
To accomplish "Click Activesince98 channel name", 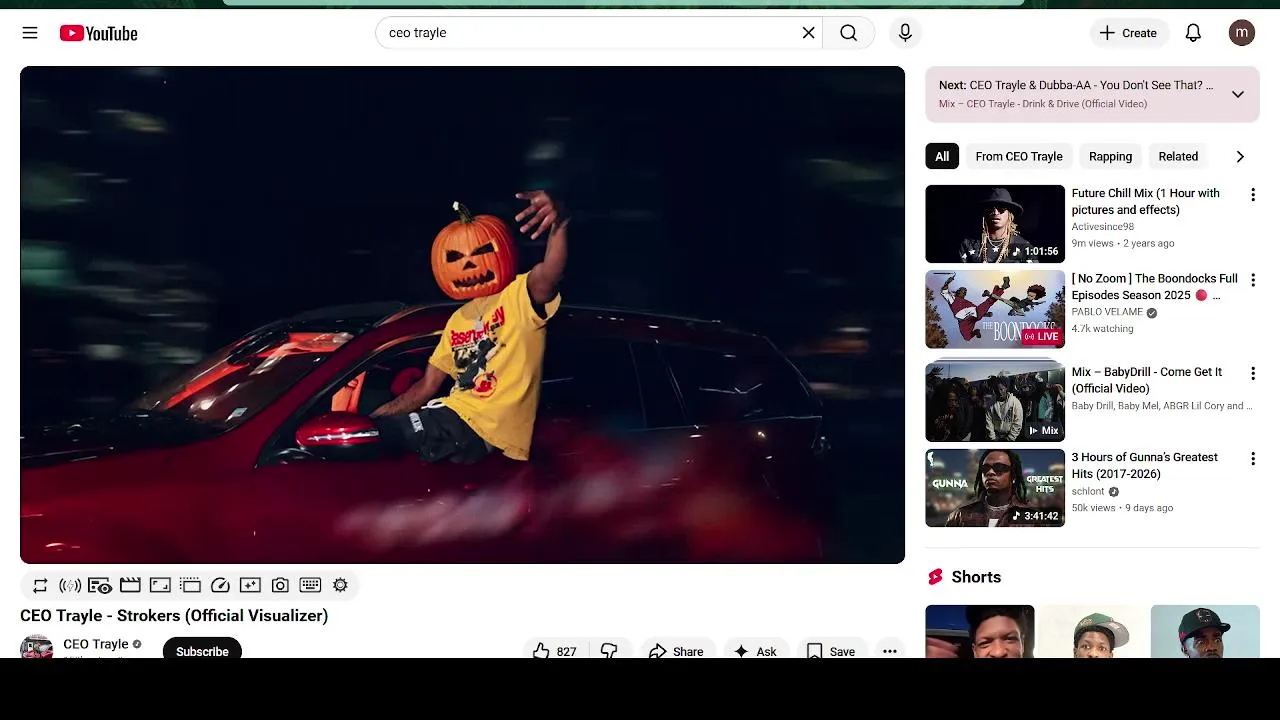I will 1103,227.
